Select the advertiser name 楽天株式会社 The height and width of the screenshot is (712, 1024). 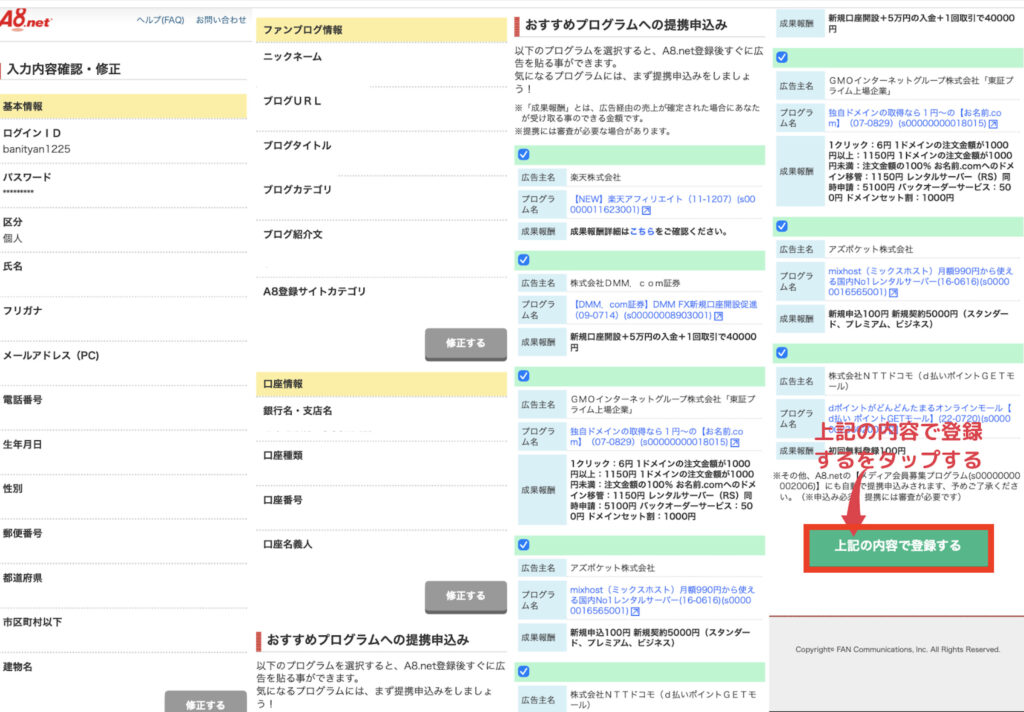(596, 178)
